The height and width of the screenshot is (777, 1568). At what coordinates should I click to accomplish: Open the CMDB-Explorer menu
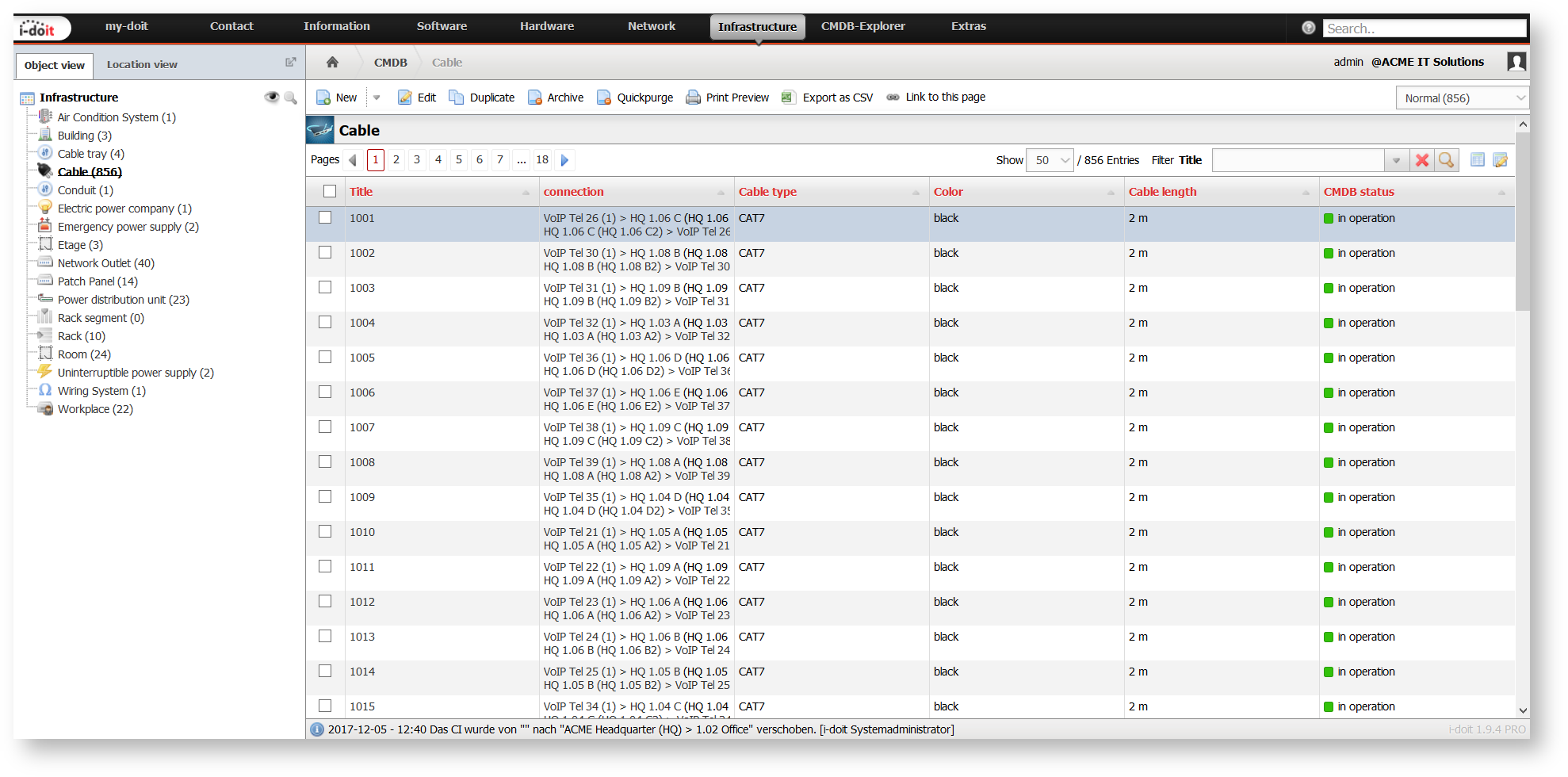click(862, 26)
